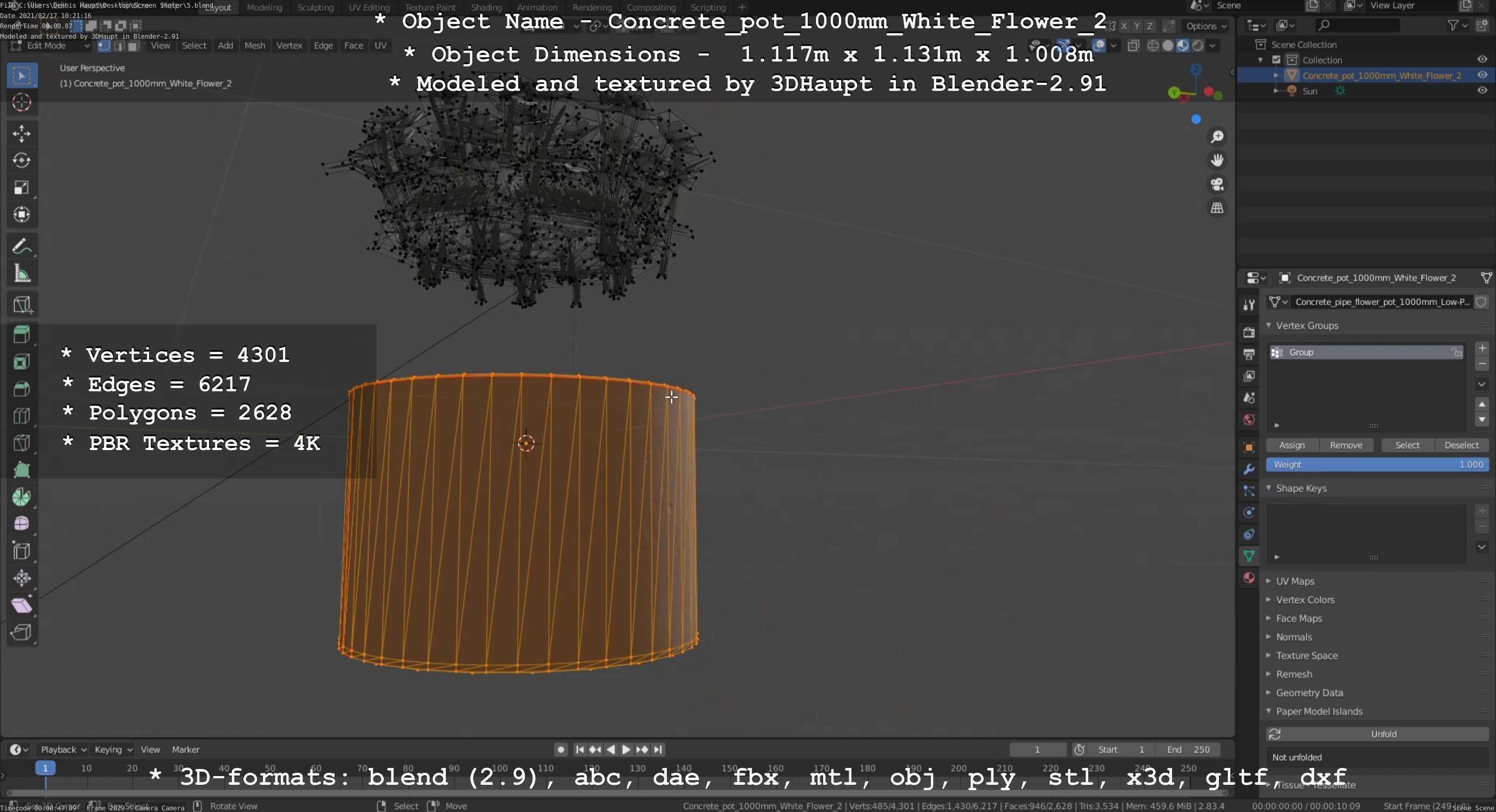Viewport: 1496px width, 812px height.
Task: Choose the Move tool
Action: [22, 133]
